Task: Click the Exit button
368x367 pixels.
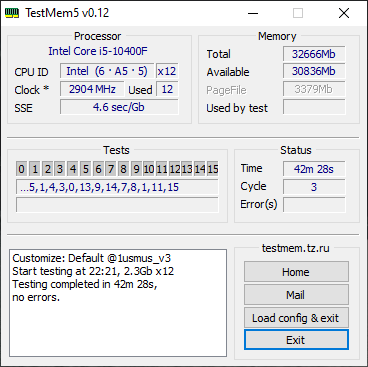Action: 296,340
